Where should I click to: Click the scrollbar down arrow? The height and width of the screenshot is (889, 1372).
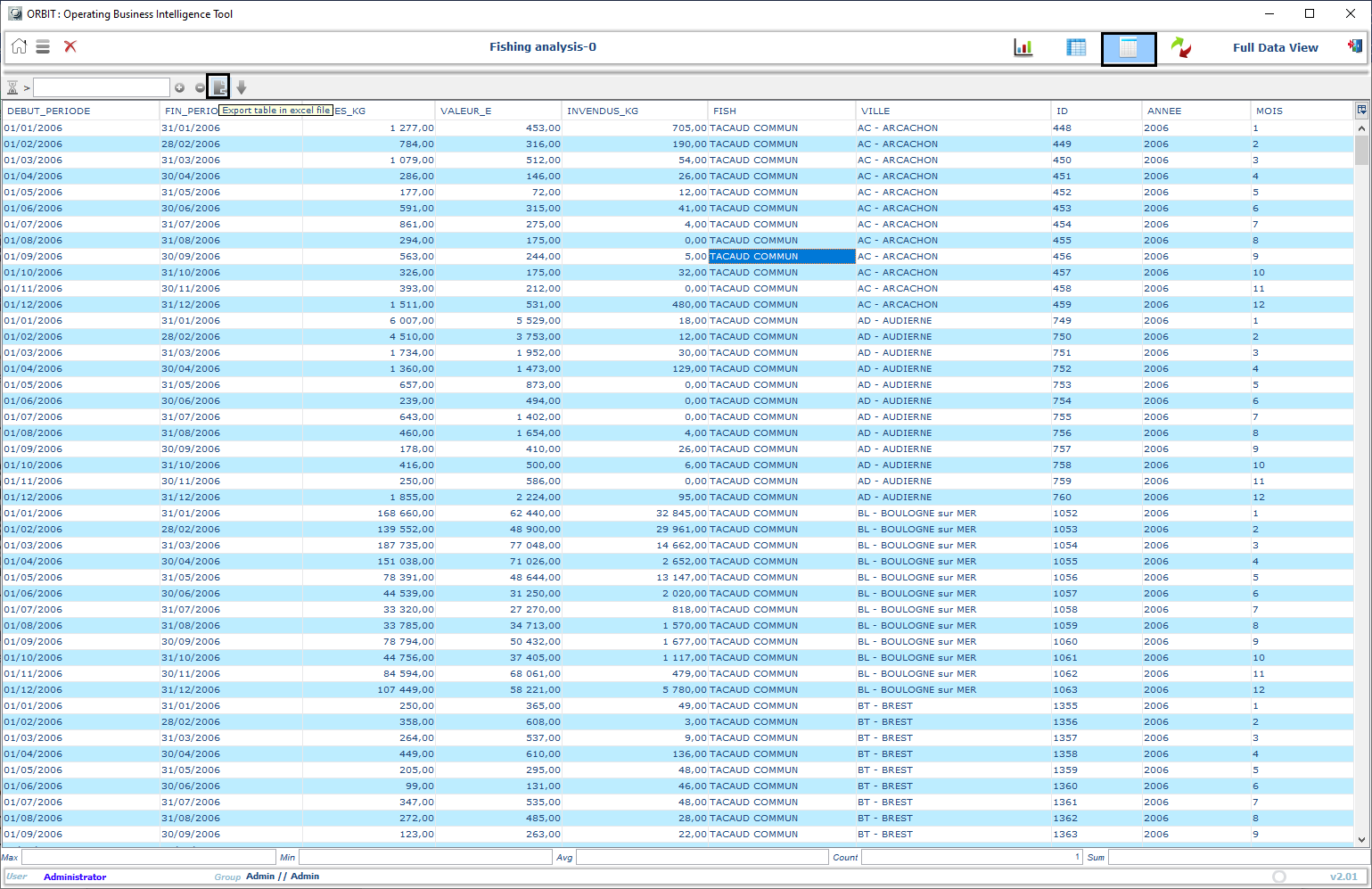(x=1361, y=839)
